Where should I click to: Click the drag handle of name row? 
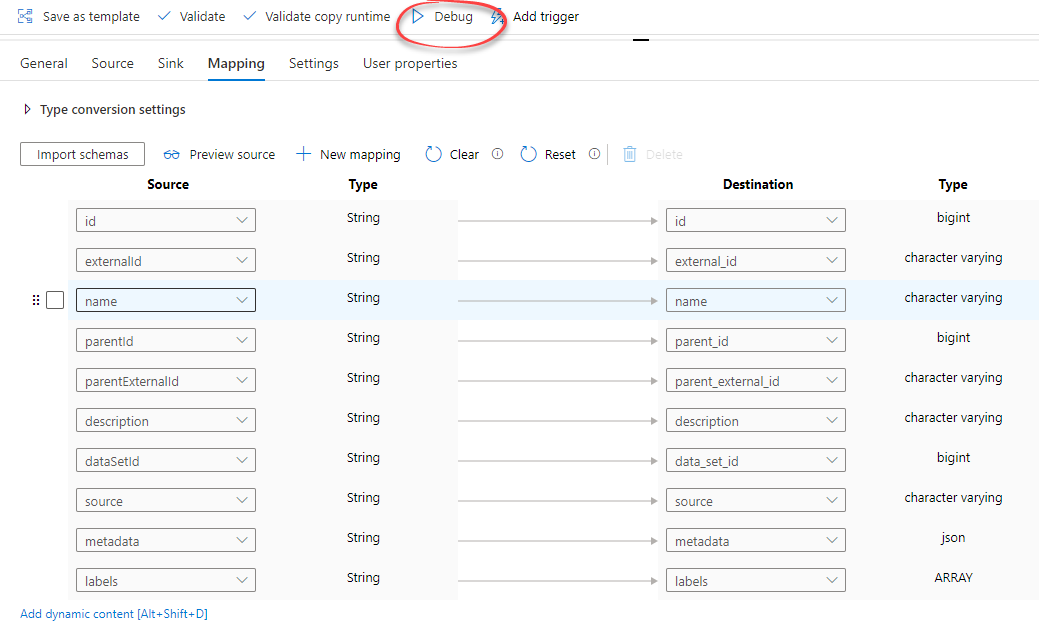pos(36,300)
